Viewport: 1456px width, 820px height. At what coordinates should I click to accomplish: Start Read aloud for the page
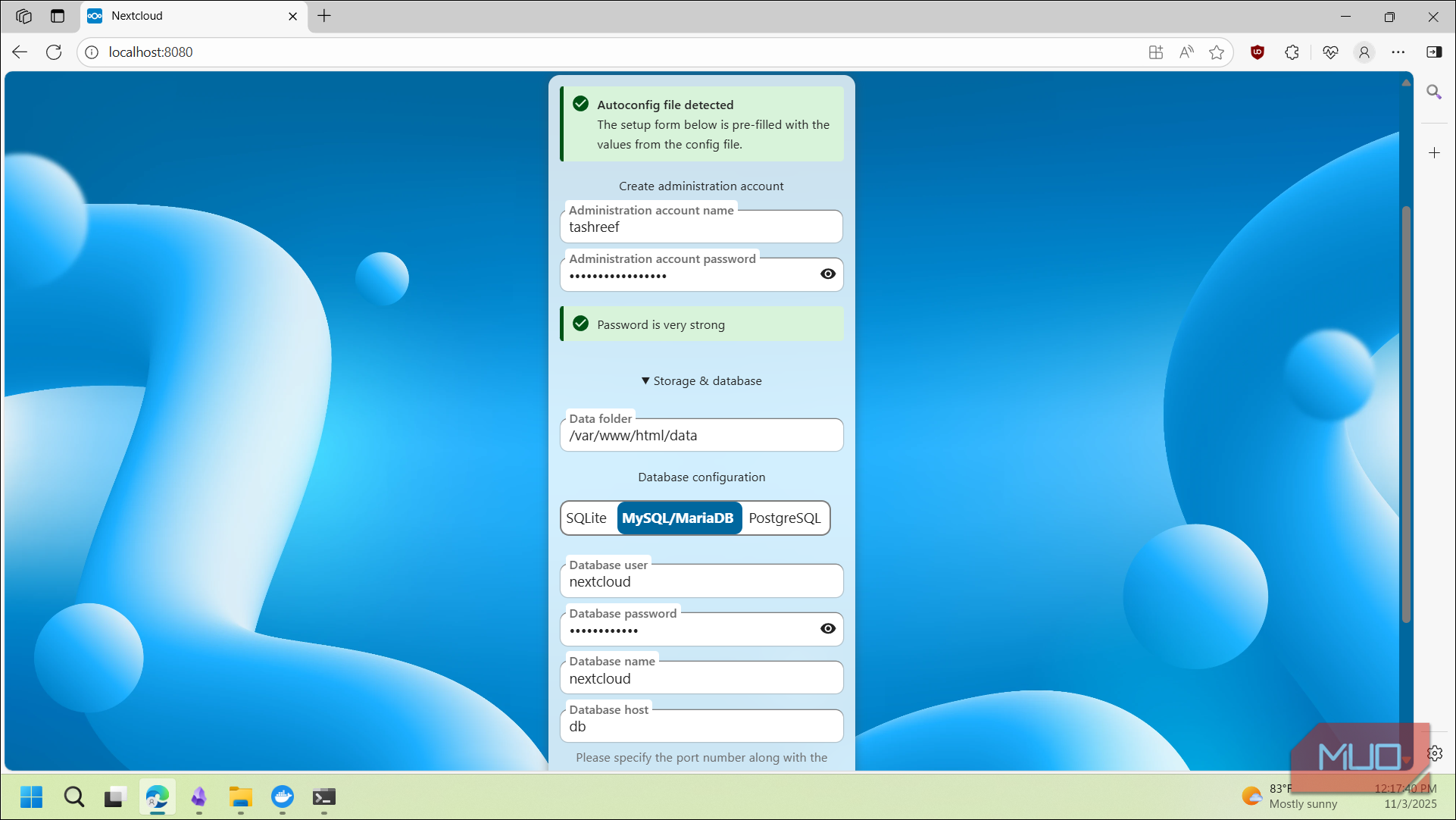click(x=1186, y=52)
